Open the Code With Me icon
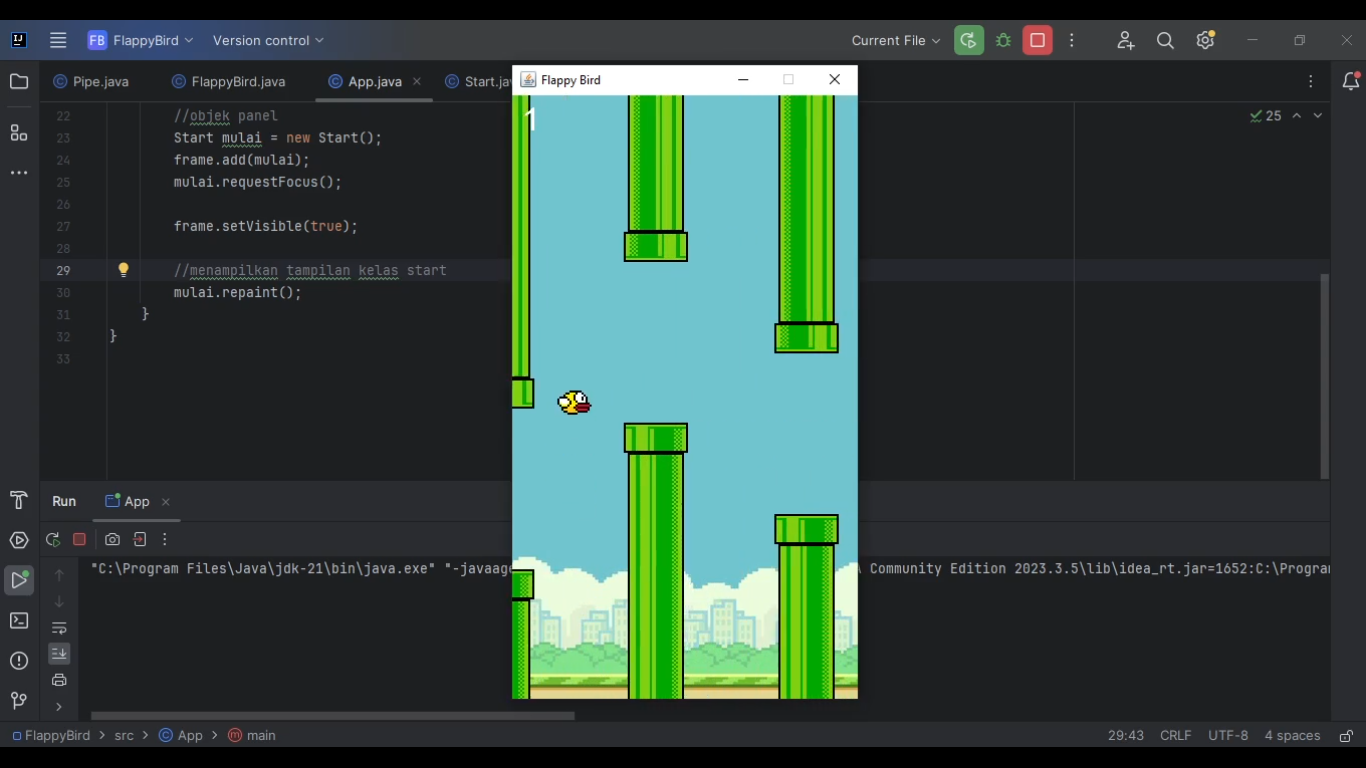Screen dimensions: 1366x768 (x=1126, y=41)
